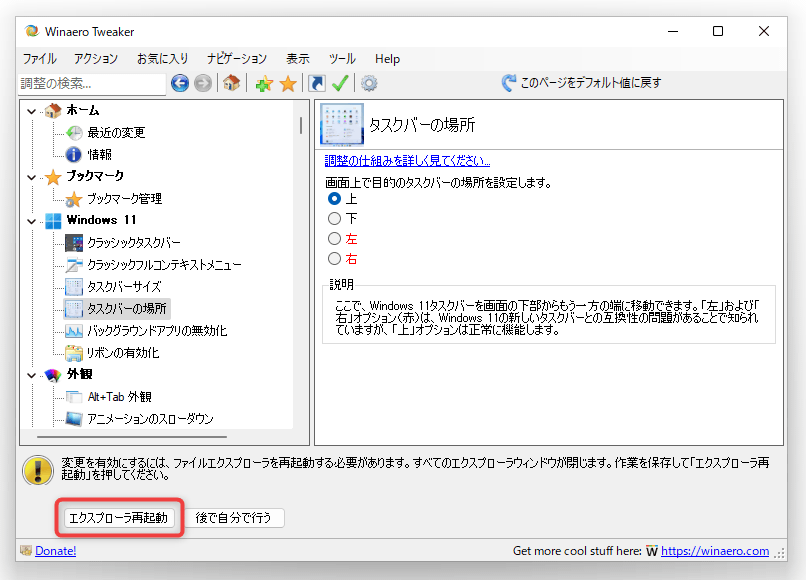The image size is (806, 580).
Task: Open settings via the gear icon
Action: [x=369, y=83]
